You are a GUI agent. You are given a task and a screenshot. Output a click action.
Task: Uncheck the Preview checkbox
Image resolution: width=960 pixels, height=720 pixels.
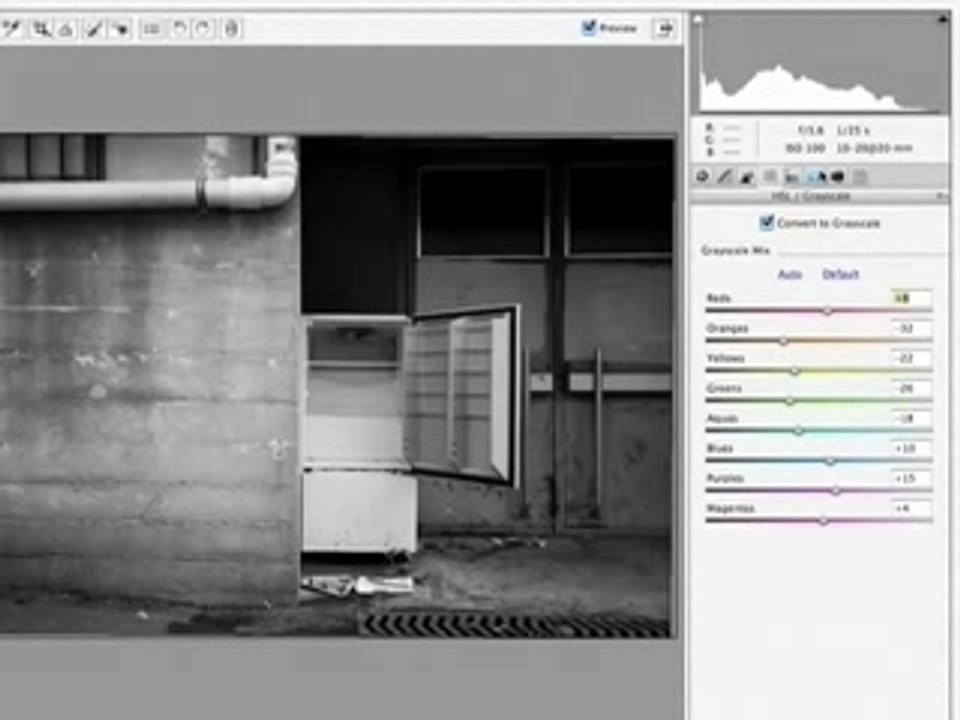point(588,27)
